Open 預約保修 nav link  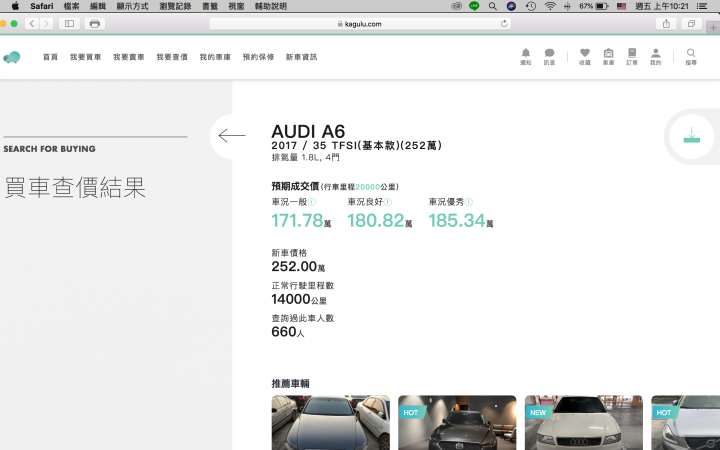pos(258,57)
